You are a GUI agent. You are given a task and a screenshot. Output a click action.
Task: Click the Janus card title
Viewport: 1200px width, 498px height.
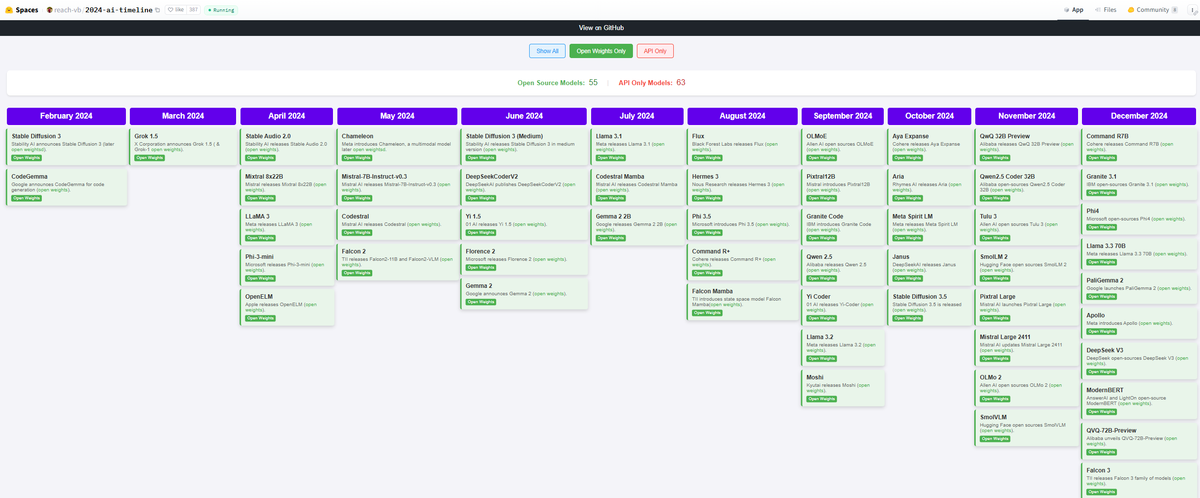pos(902,256)
